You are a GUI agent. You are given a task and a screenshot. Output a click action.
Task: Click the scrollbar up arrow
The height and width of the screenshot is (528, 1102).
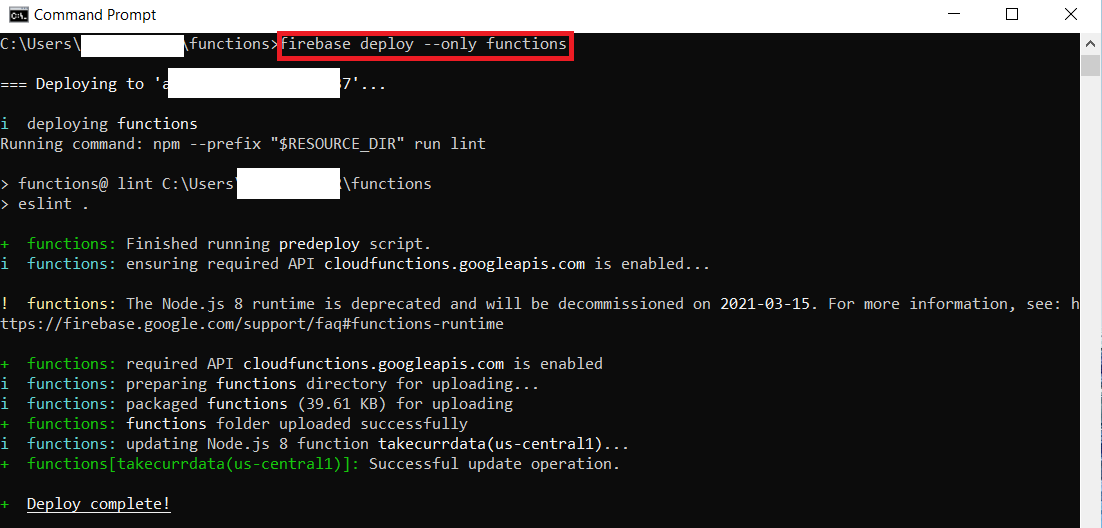1090,42
